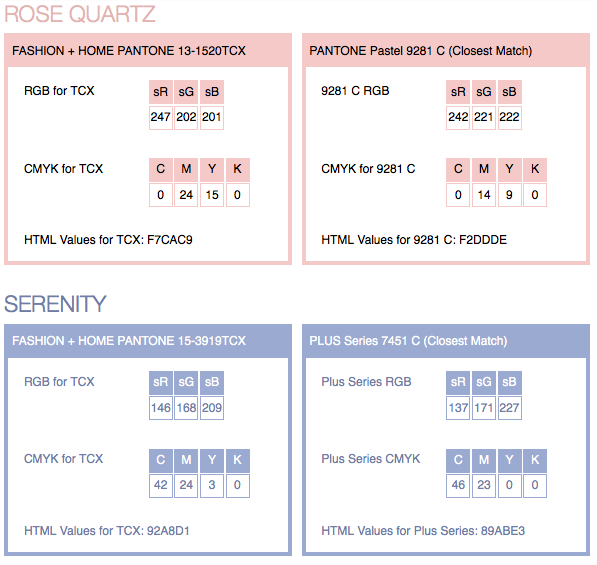Select the F7CAC9 HTML value text

pyautogui.click(x=170, y=240)
